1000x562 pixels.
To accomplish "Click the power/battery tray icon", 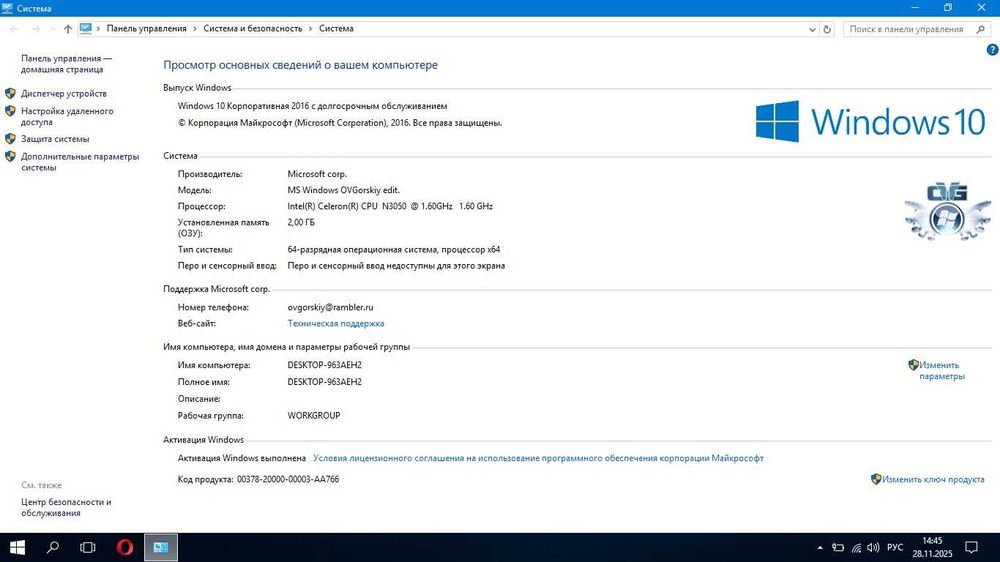I will coord(838,547).
